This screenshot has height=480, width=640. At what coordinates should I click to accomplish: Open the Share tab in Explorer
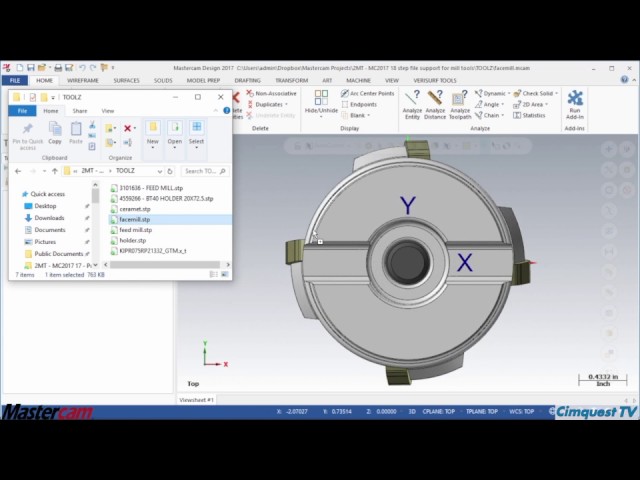point(80,111)
